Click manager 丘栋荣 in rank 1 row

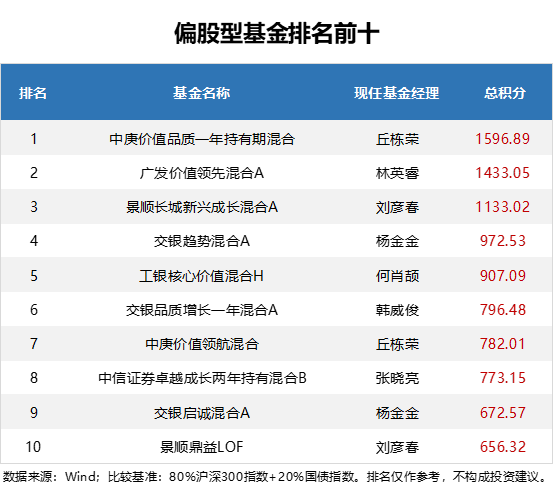tap(397, 139)
